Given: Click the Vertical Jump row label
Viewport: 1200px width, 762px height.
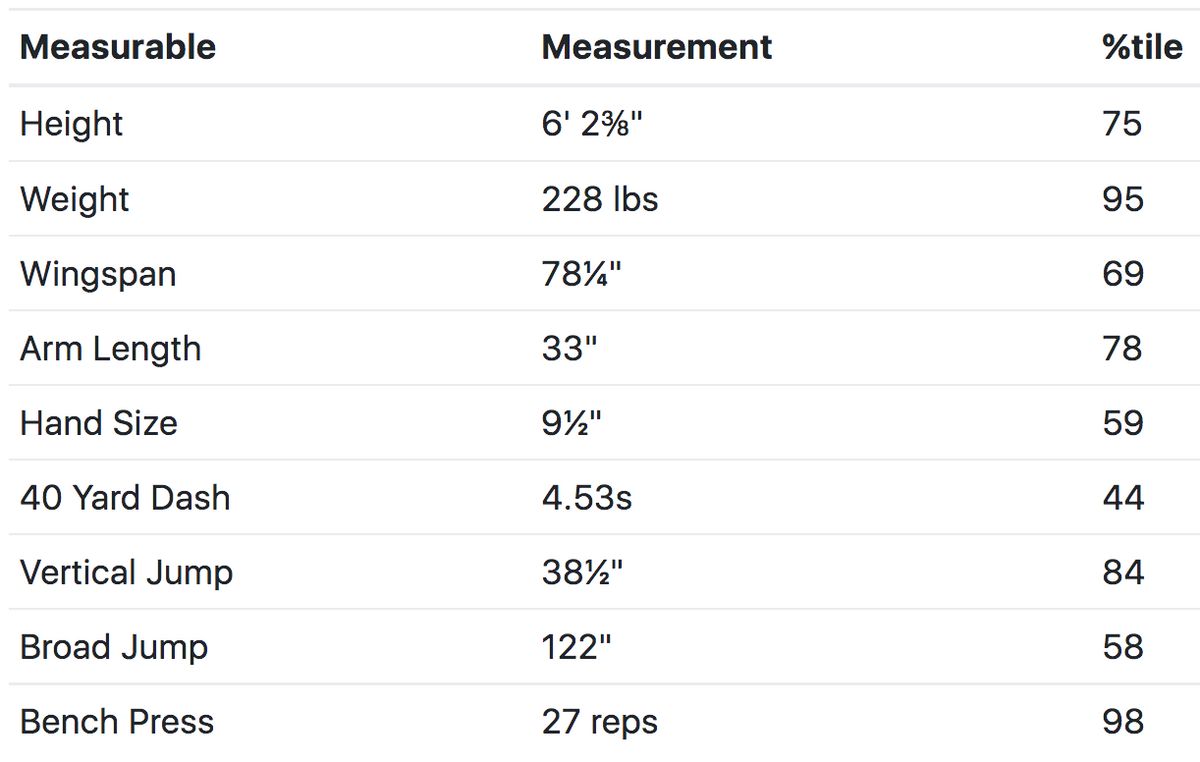Looking at the screenshot, I should (x=126, y=573).
